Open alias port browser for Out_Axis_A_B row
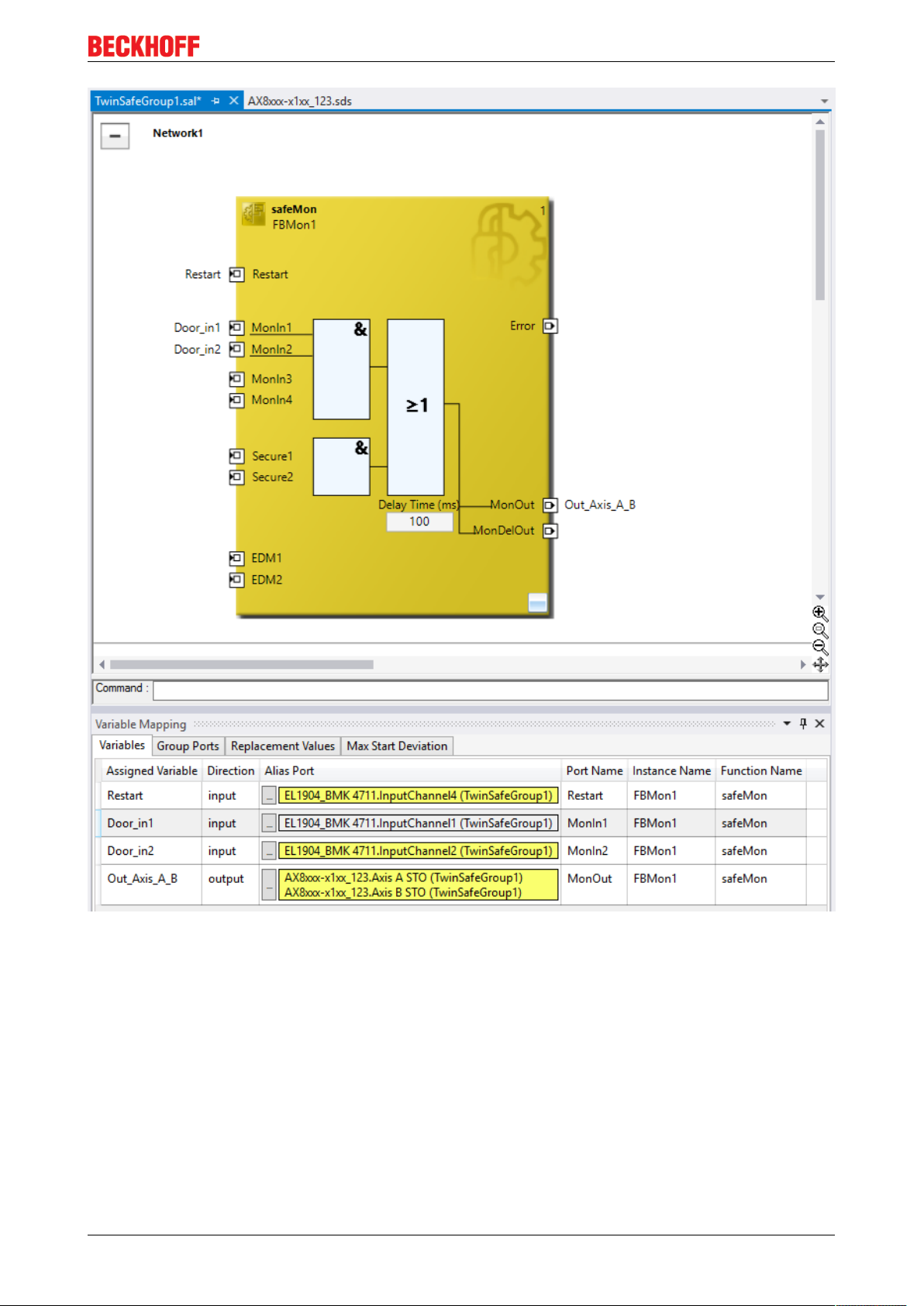Screen dimensions: 924x1306 [x=269, y=885]
